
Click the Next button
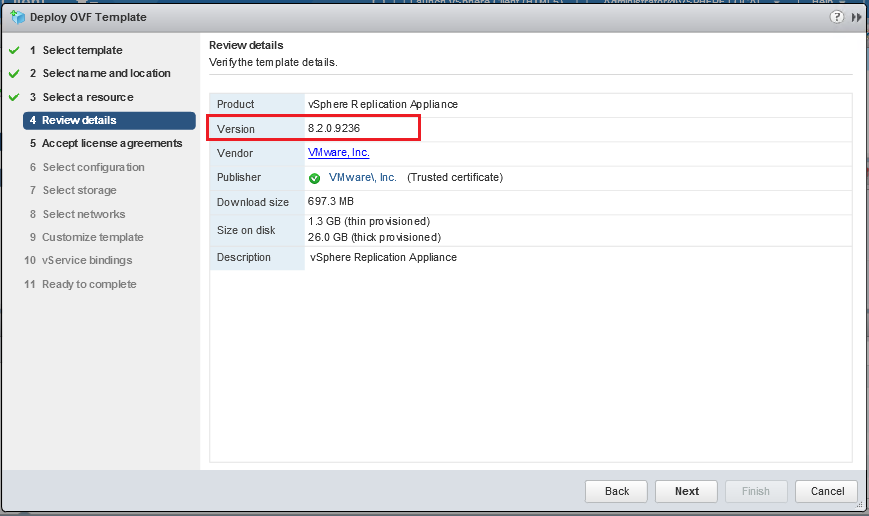point(687,491)
